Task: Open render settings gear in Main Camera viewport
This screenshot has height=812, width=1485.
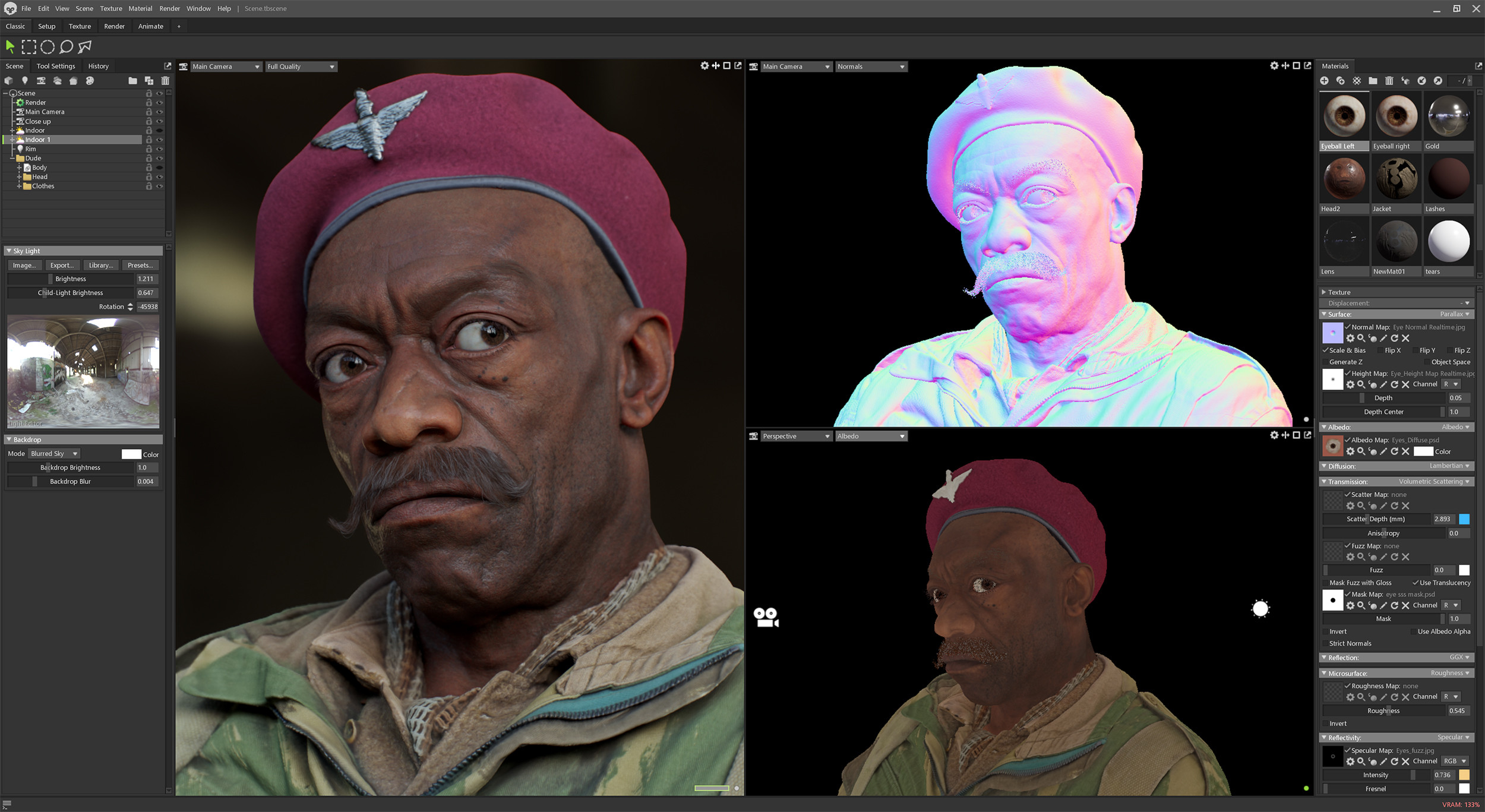Action: (705, 66)
